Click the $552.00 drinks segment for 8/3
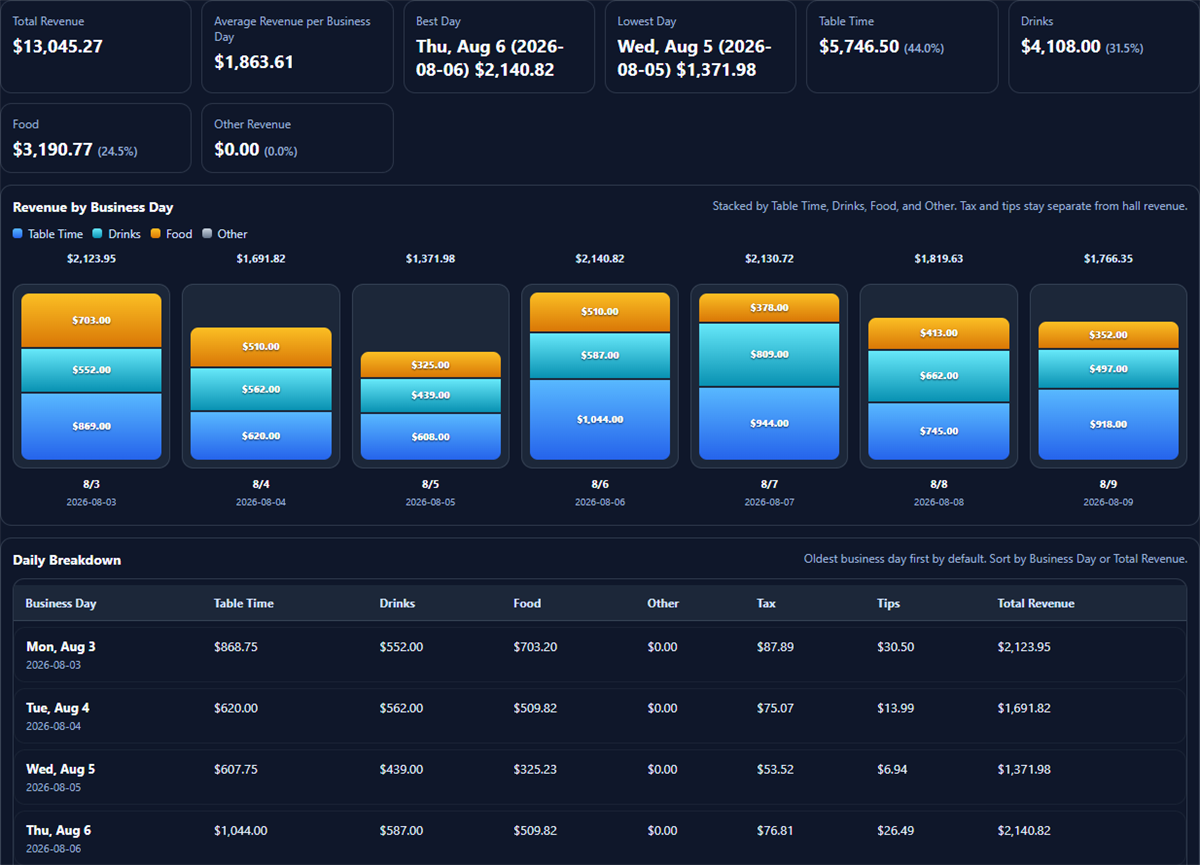 tap(91, 370)
